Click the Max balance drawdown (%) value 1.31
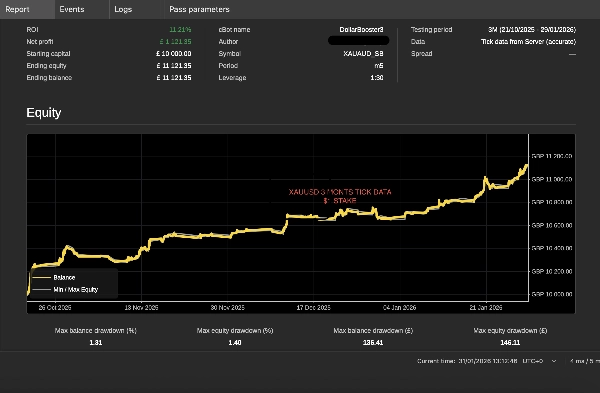Screen dimensions: 600x393 pos(96,342)
